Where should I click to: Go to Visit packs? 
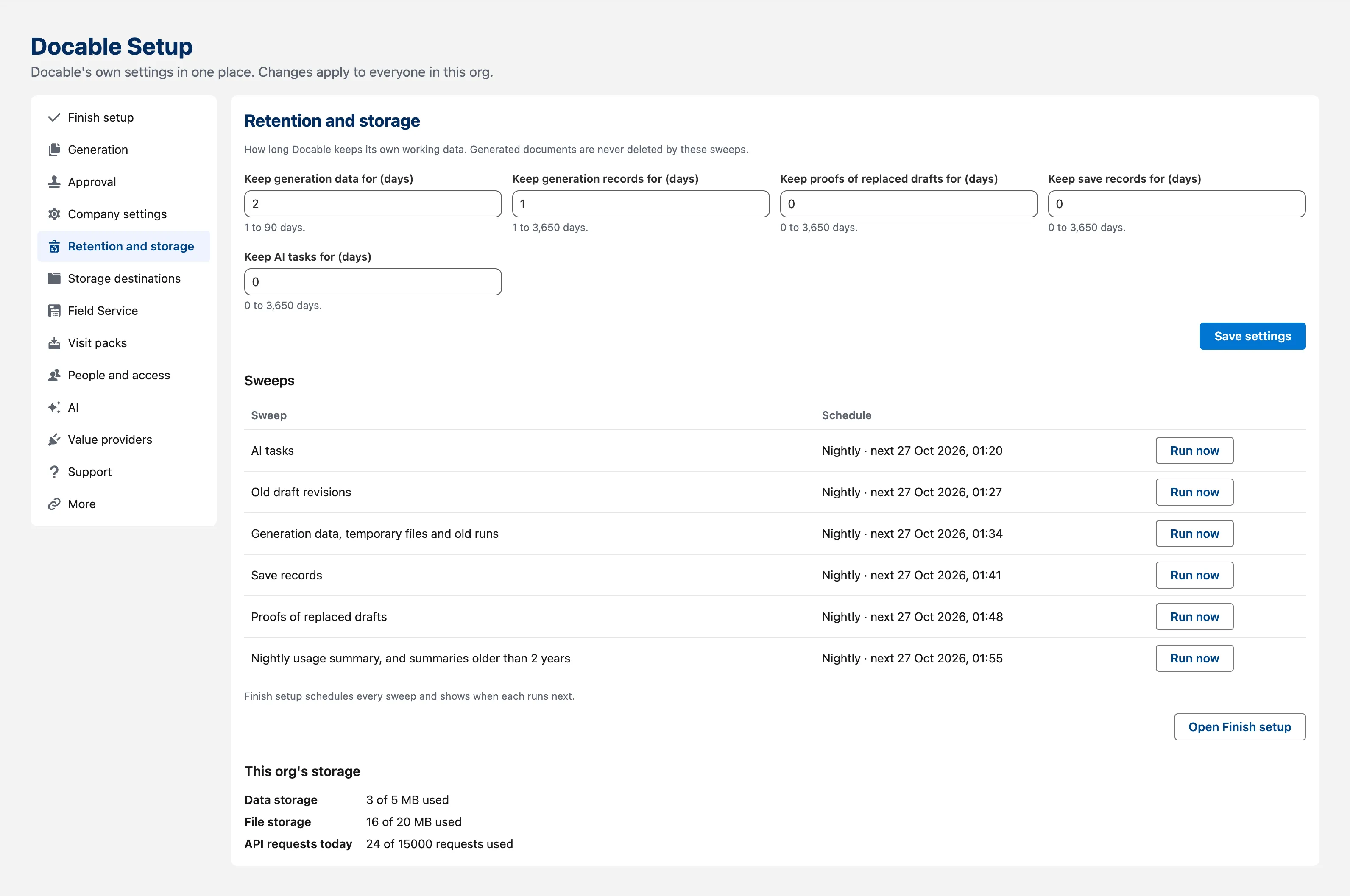coord(123,343)
